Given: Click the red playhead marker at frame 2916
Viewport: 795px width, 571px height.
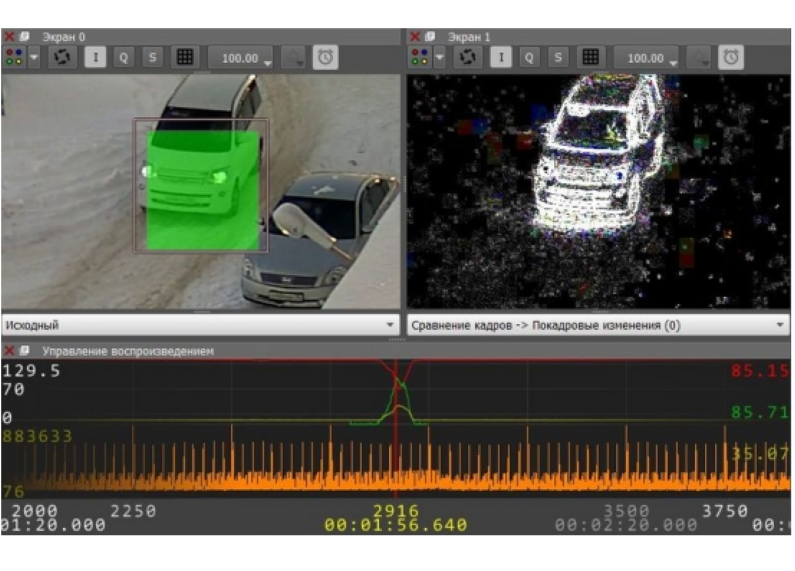Looking at the screenshot, I should tap(396, 429).
